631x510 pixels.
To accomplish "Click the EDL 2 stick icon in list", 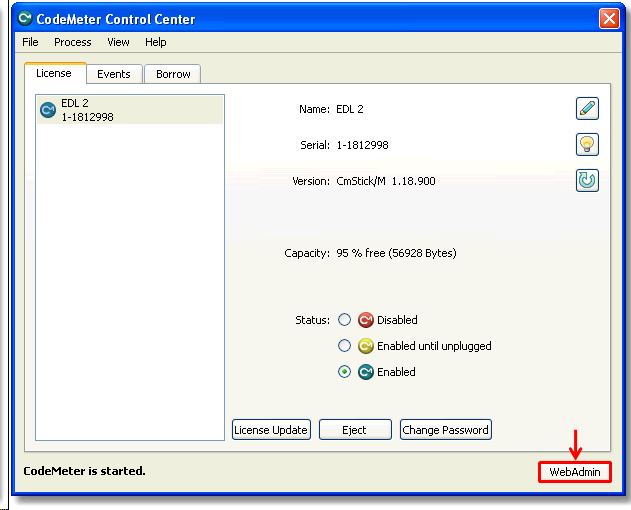I will click(47, 110).
